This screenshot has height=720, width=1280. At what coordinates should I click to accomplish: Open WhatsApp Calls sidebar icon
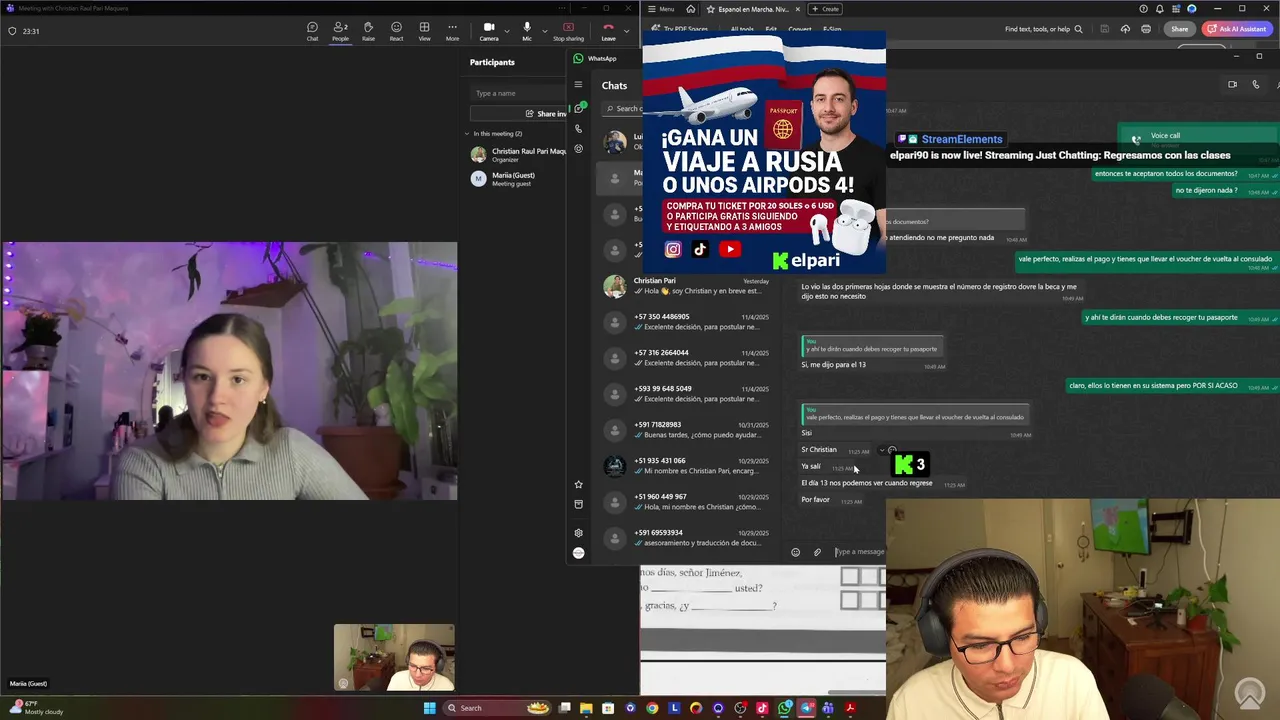tap(578, 128)
